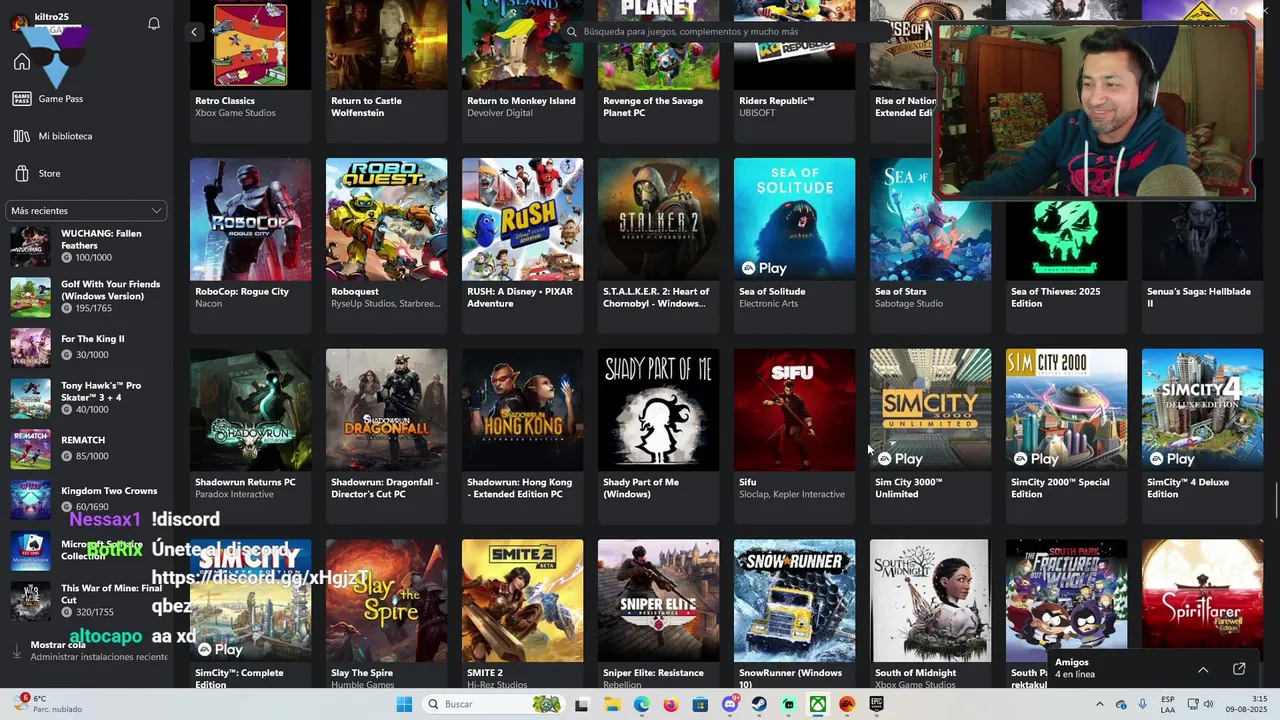This screenshot has height=720, width=1280.
Task: Click the taskbar Buscar search box
Action: (x=494, y=705)
